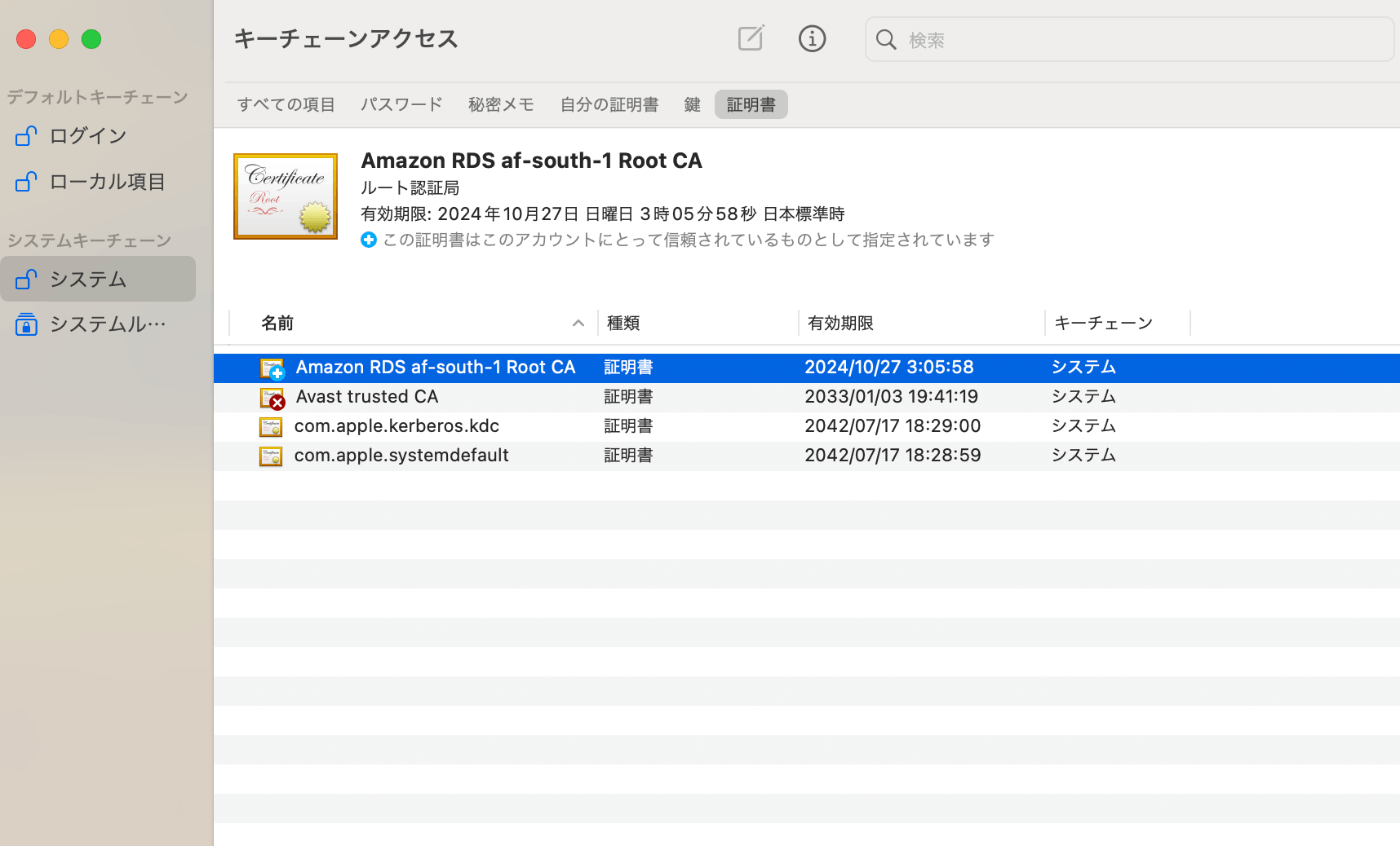Open the info (i) toolbar button

point(812,39)
